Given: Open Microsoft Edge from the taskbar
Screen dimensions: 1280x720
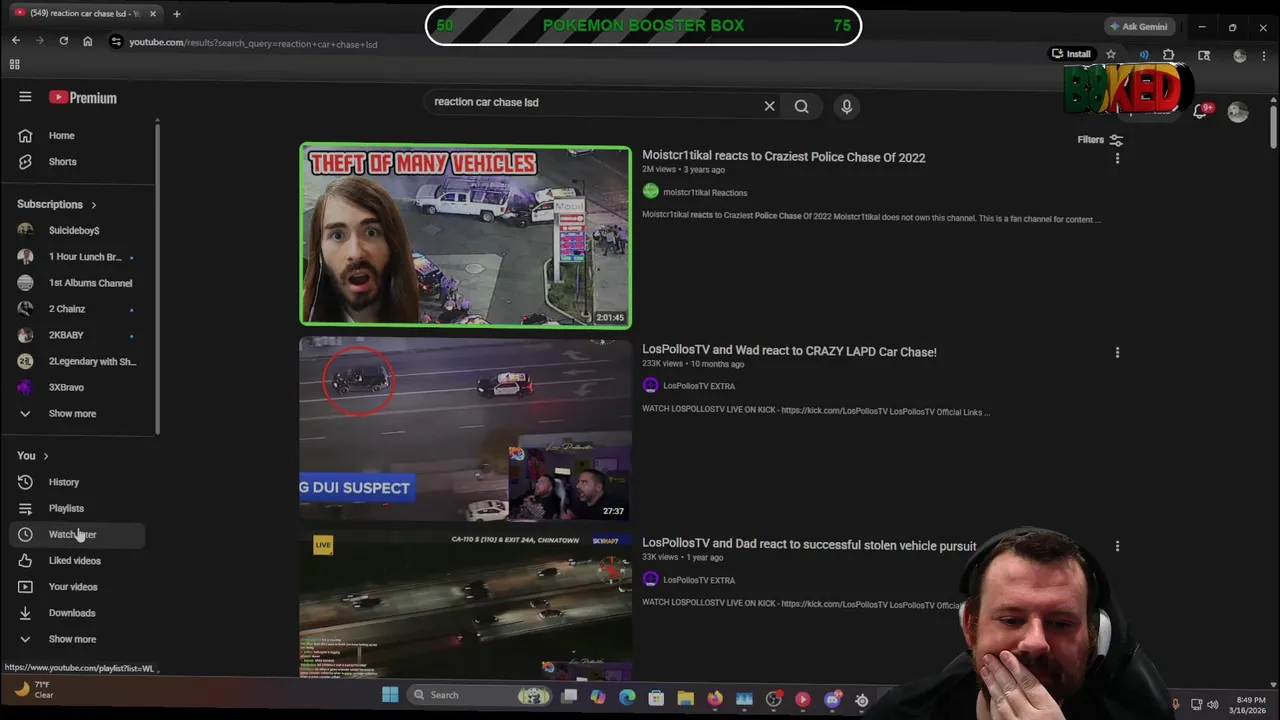Looking at the screenshot, I should [627, 698].
